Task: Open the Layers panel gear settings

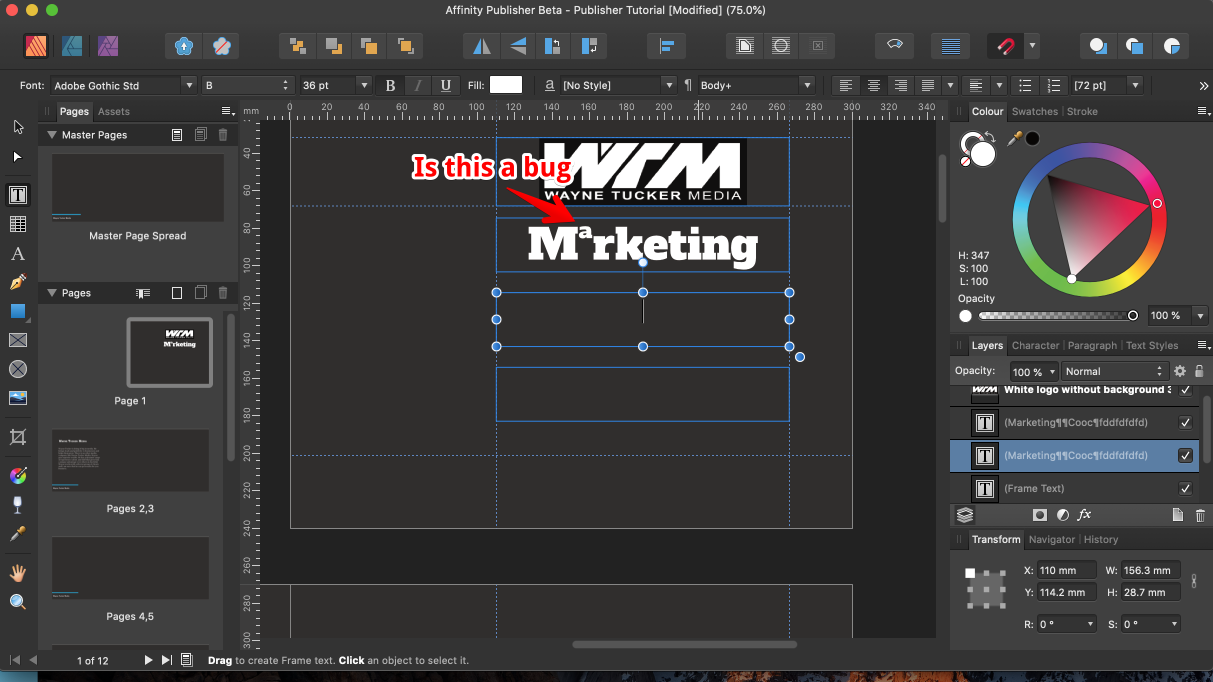Action: click(x=1180, y=371)
